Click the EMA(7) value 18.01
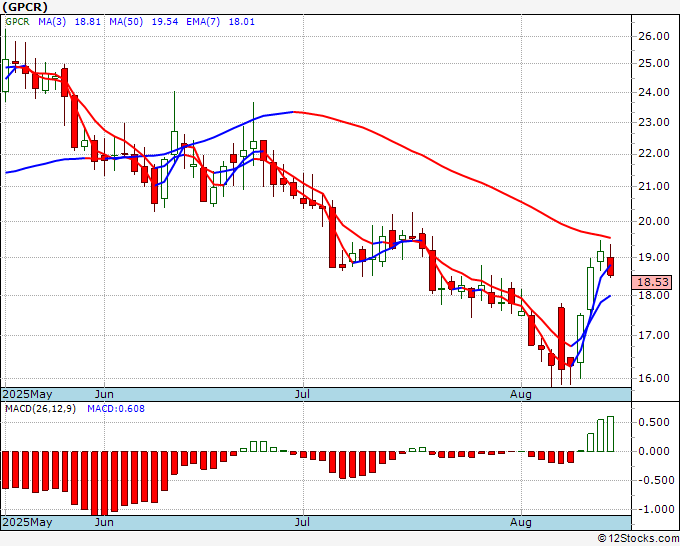 (242, 22)
